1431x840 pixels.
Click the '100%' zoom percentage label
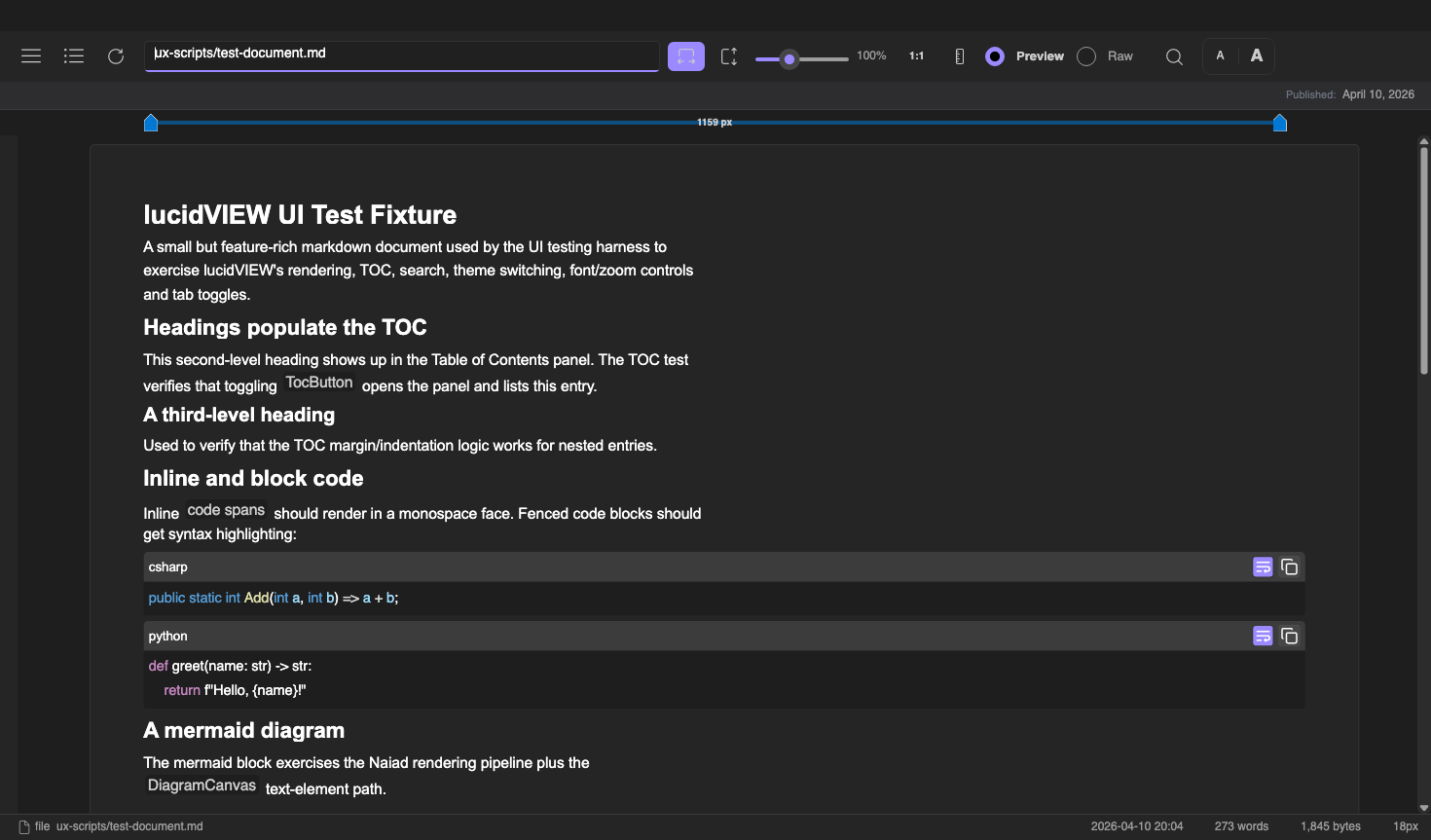[871, 55]
